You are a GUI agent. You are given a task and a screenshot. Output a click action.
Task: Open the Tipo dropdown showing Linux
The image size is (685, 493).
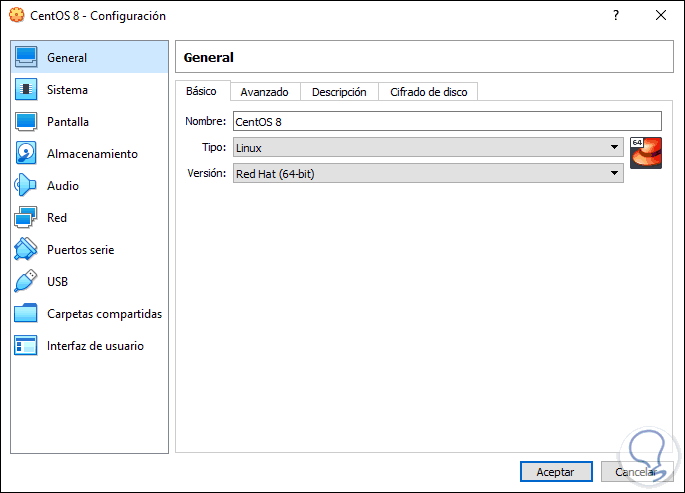[428, 148]
